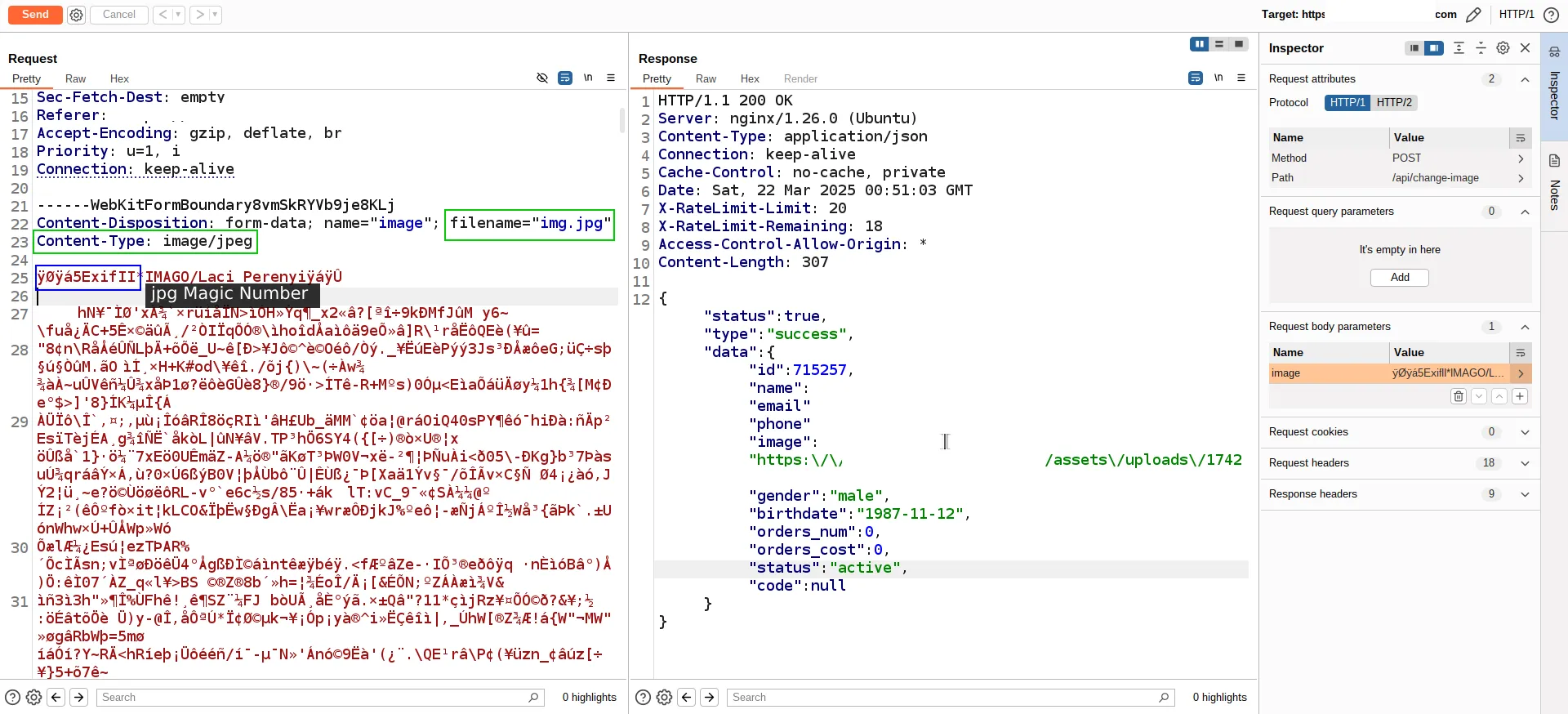The width and height of the screenshot is (1568, 714).
Task: Toggle the newline \n display in Request pane
Action: click(x=588, y=78)
